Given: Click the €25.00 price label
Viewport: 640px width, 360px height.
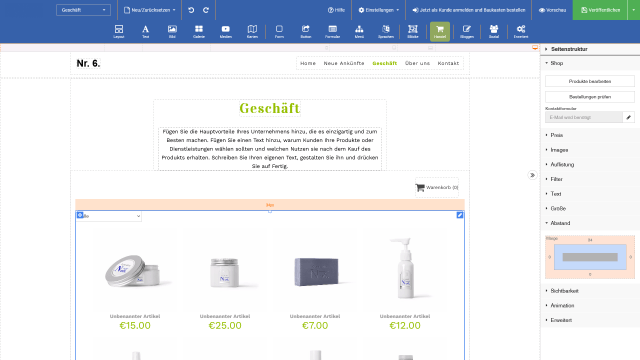Looking at the screenshot, I should coord(225,325).
